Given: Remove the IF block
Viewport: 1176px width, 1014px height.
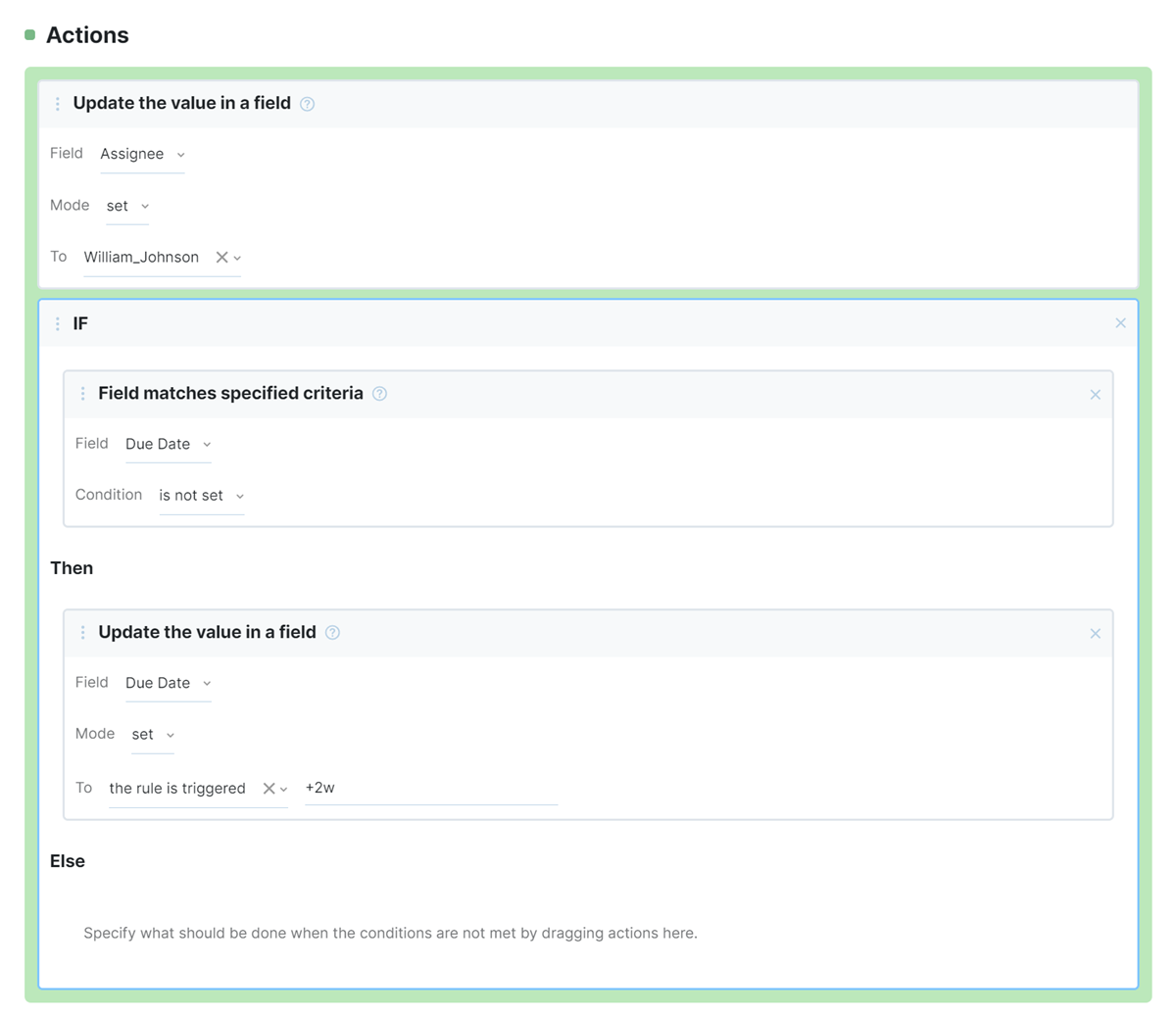Looking at the screenshot, I should (1120, 323).
